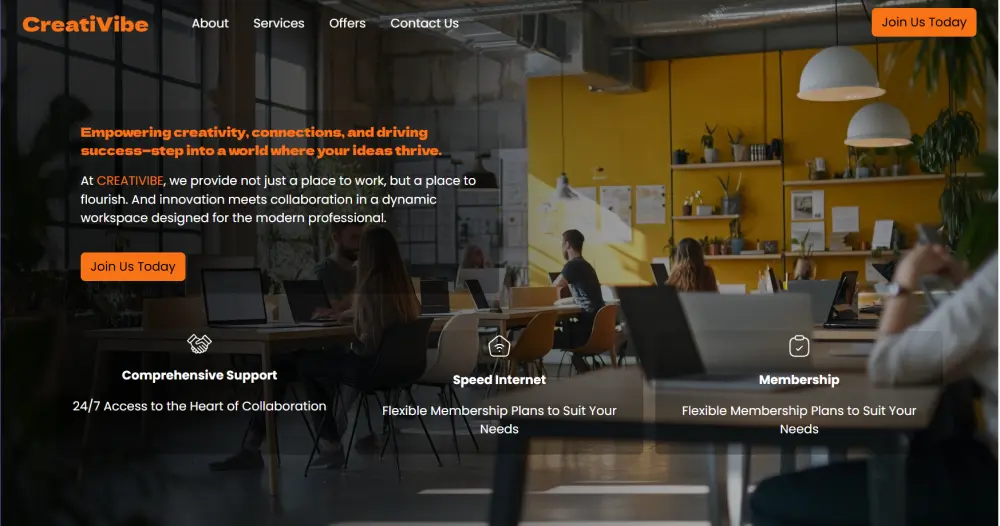Select the Comprehensive Support heading
The image size is (1000, 526).
[x=199, y=375]
